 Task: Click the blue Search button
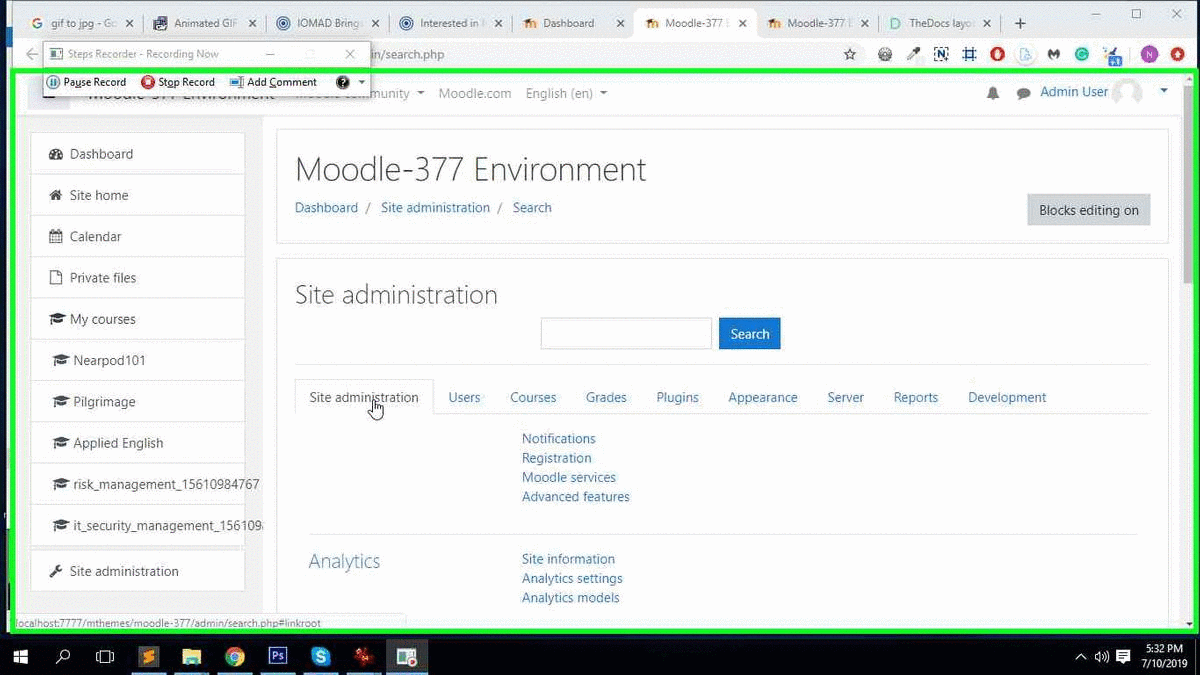point(749,334)
